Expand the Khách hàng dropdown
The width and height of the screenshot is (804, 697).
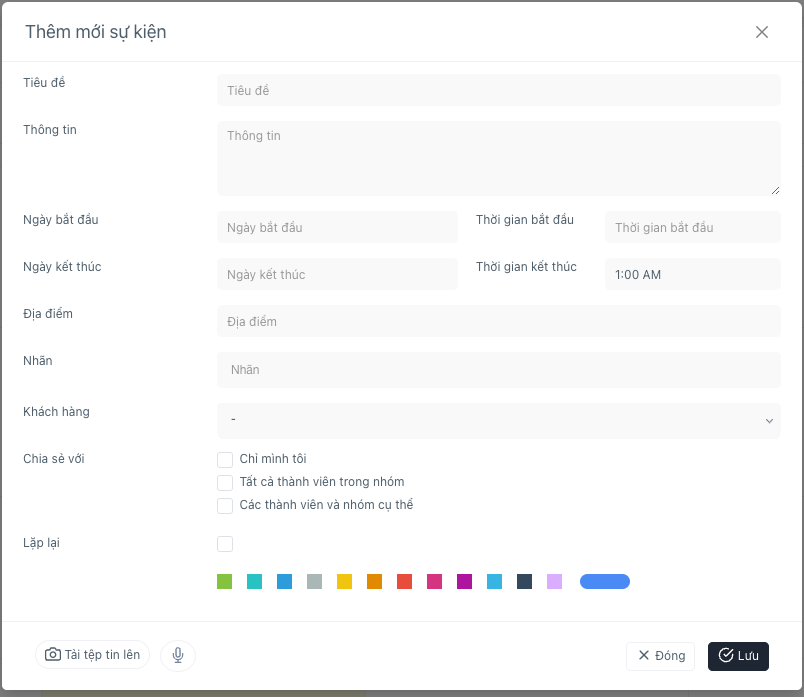(x=498, y=421)
